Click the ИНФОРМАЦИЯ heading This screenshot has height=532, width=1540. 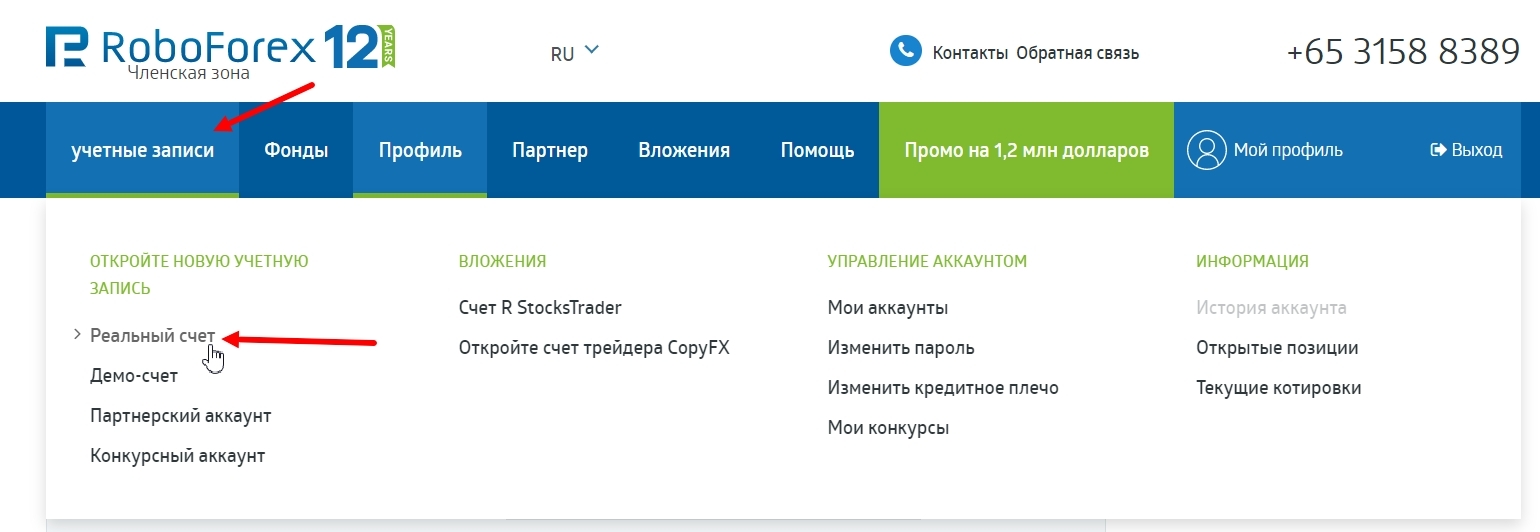click(1252, 261)
